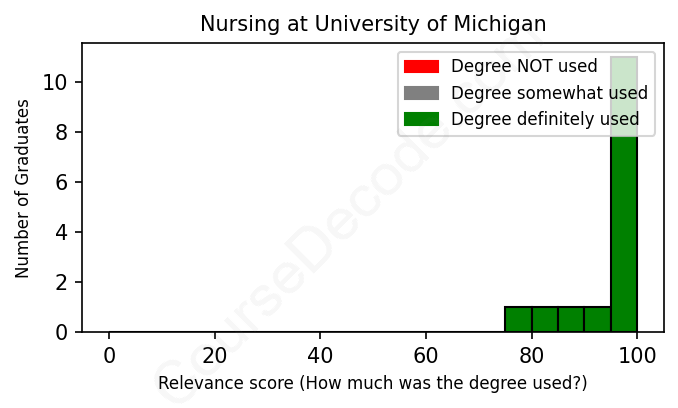
Task: Click the x-axis tick label 100
Action: click(x=637, y=355)
